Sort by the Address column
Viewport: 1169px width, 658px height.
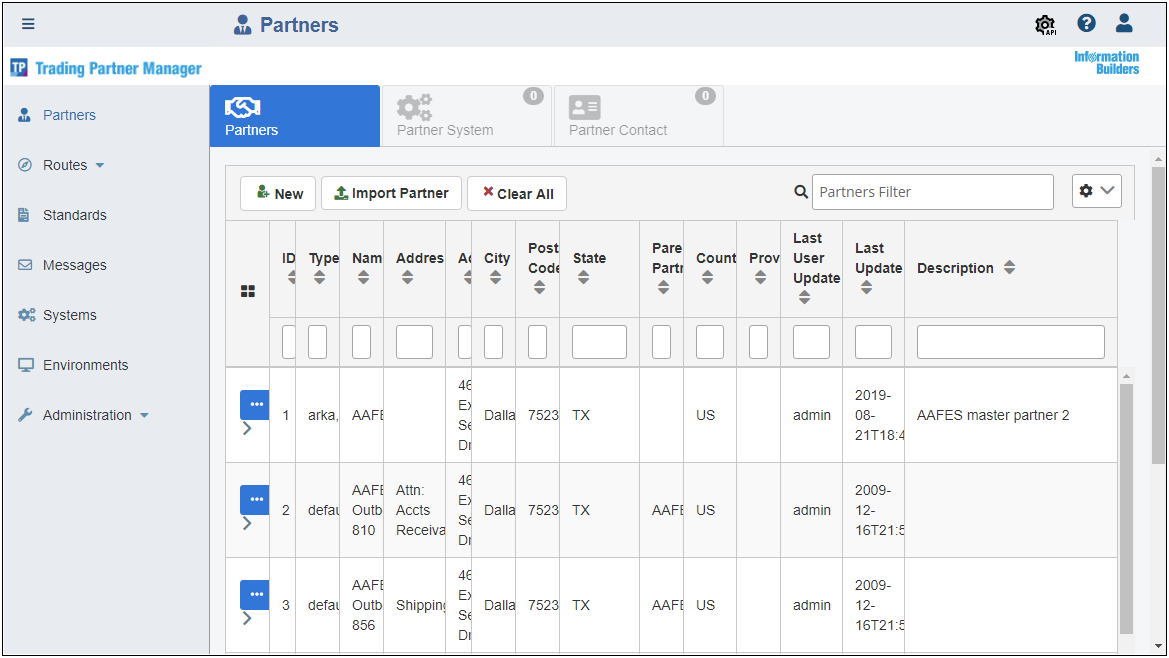(407, 278)
